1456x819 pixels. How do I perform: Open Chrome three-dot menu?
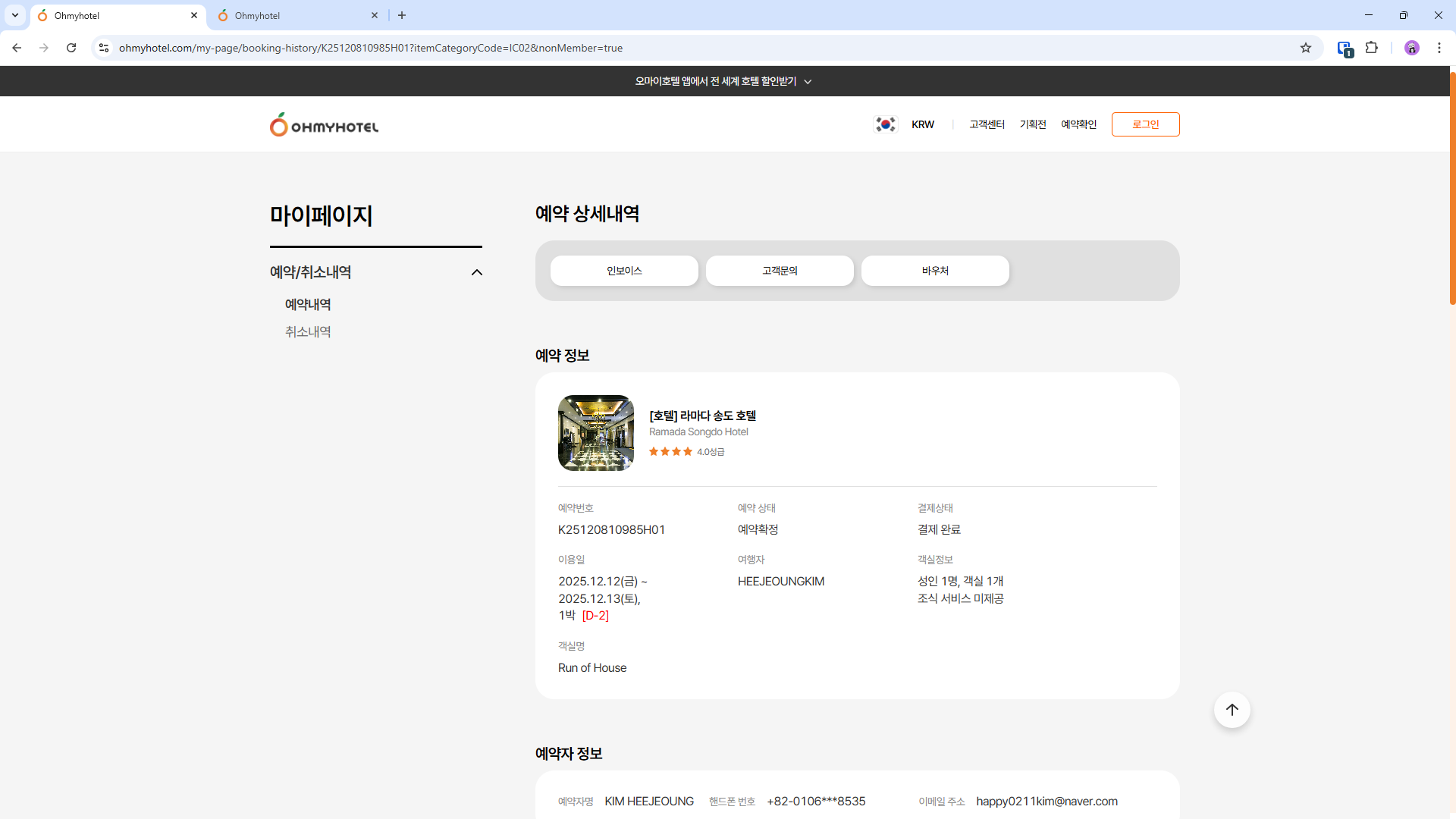[x=1439, y=48]
